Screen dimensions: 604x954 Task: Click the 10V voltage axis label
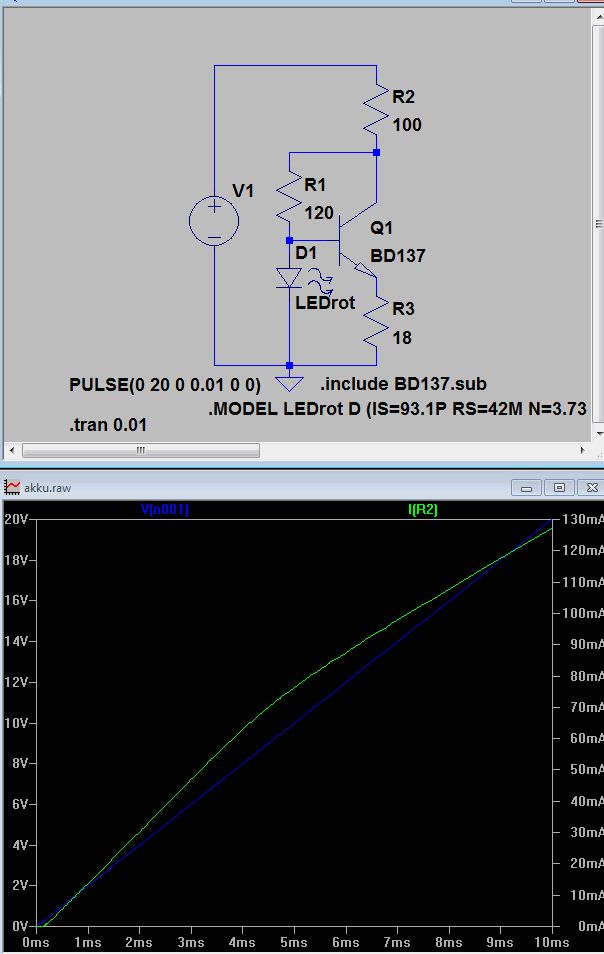point(16,723)
